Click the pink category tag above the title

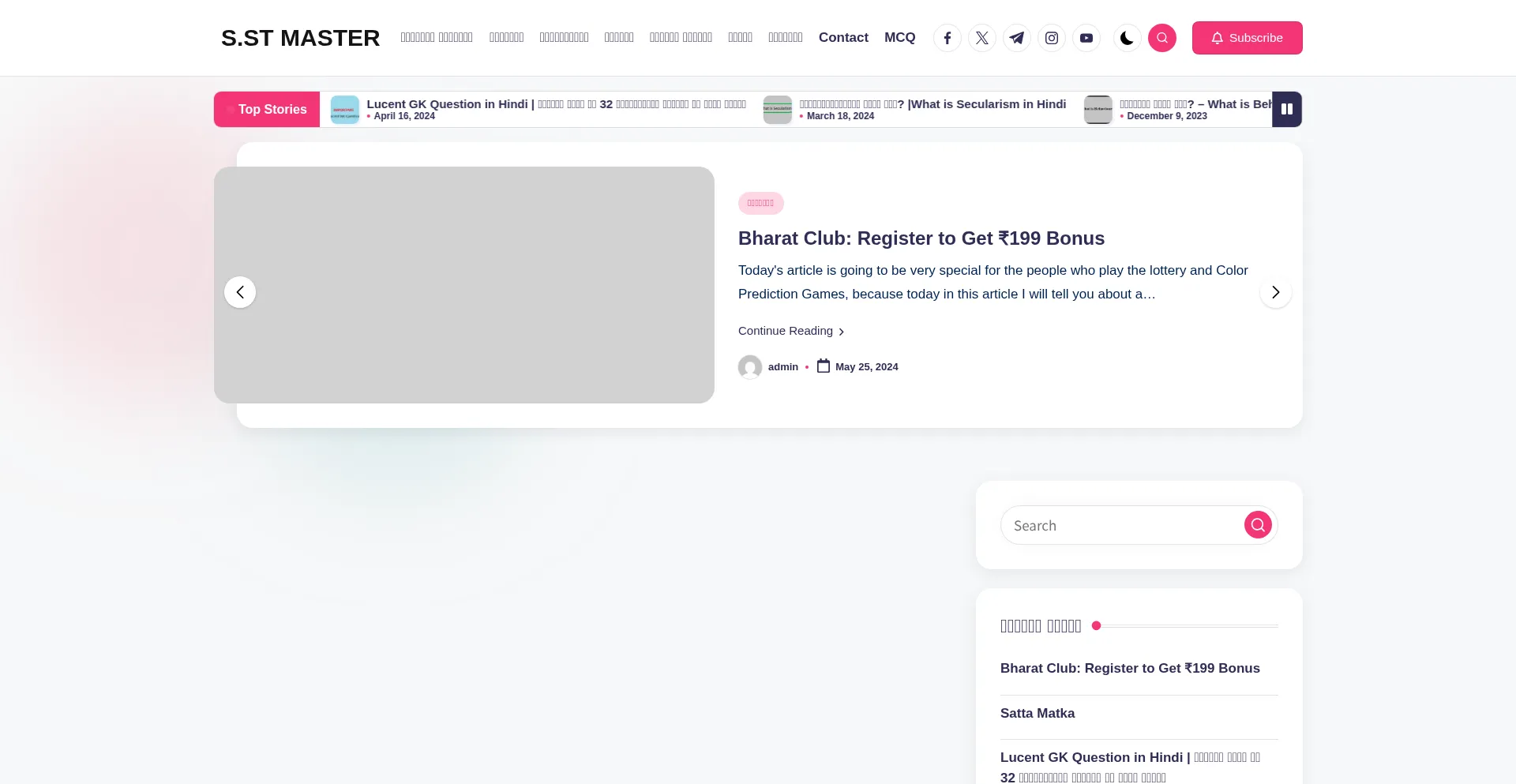click(761, 203)
